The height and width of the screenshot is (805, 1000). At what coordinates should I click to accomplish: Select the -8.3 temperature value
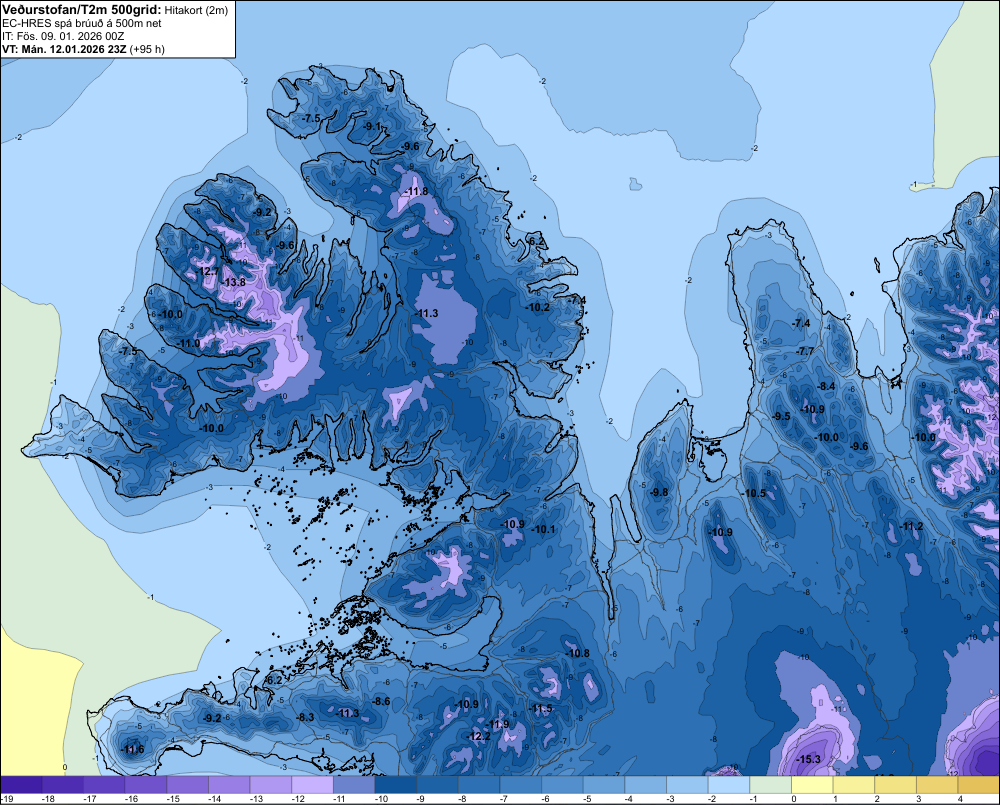(x=305, y=717)
